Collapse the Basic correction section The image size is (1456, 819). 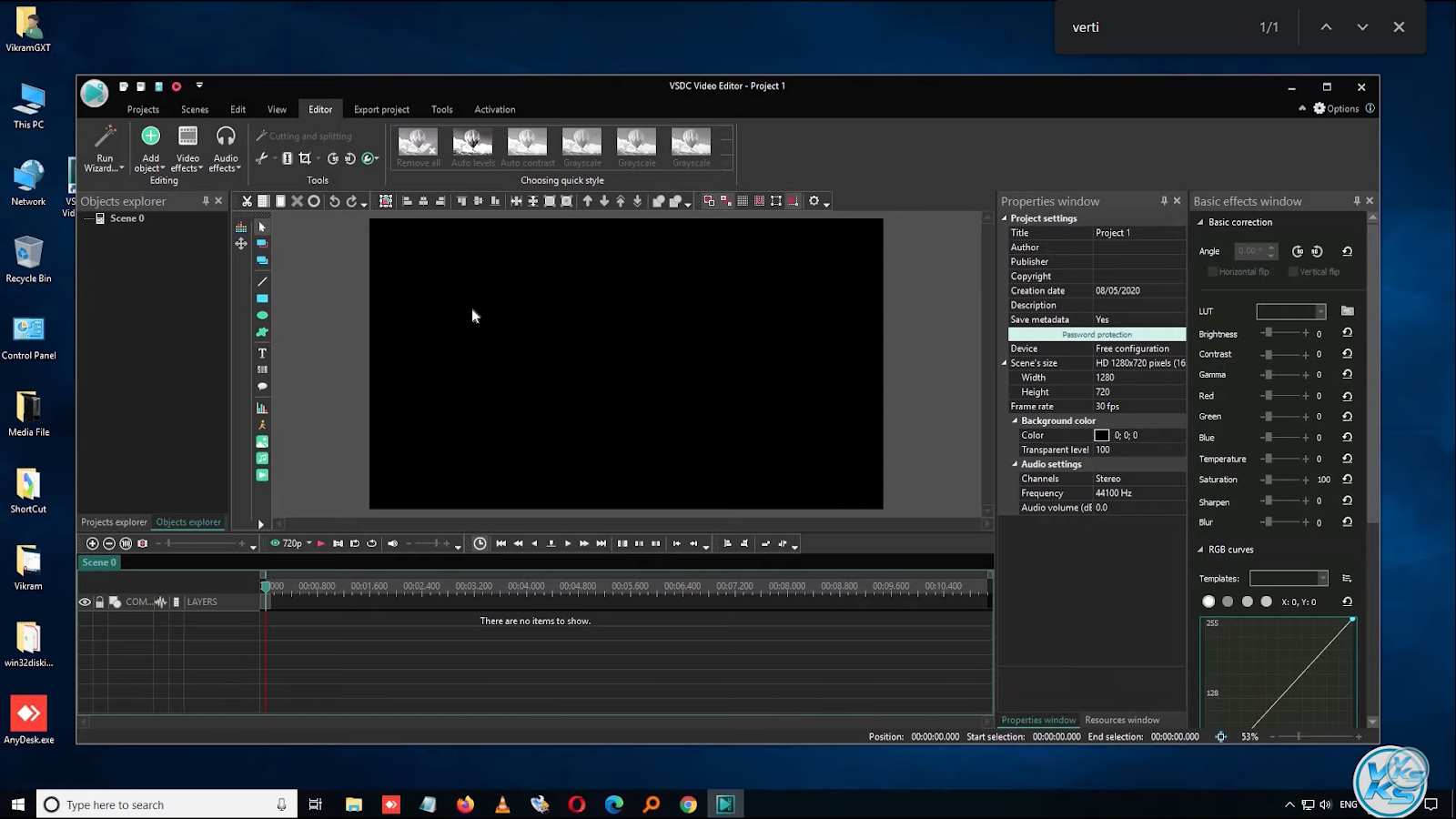(x=1200, y=222)
